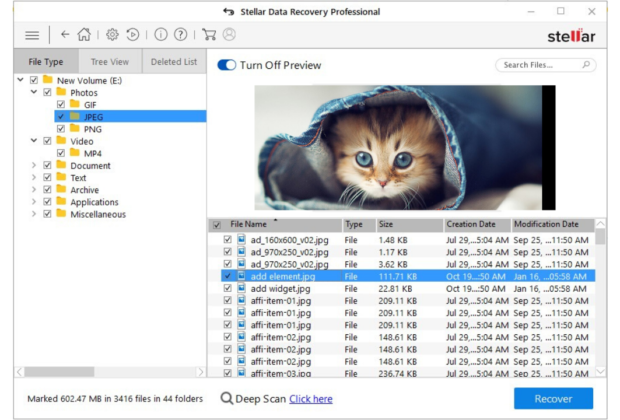Click the shopping cart buy icon
This screenshot has width=620, height=420.
[209, 34]
